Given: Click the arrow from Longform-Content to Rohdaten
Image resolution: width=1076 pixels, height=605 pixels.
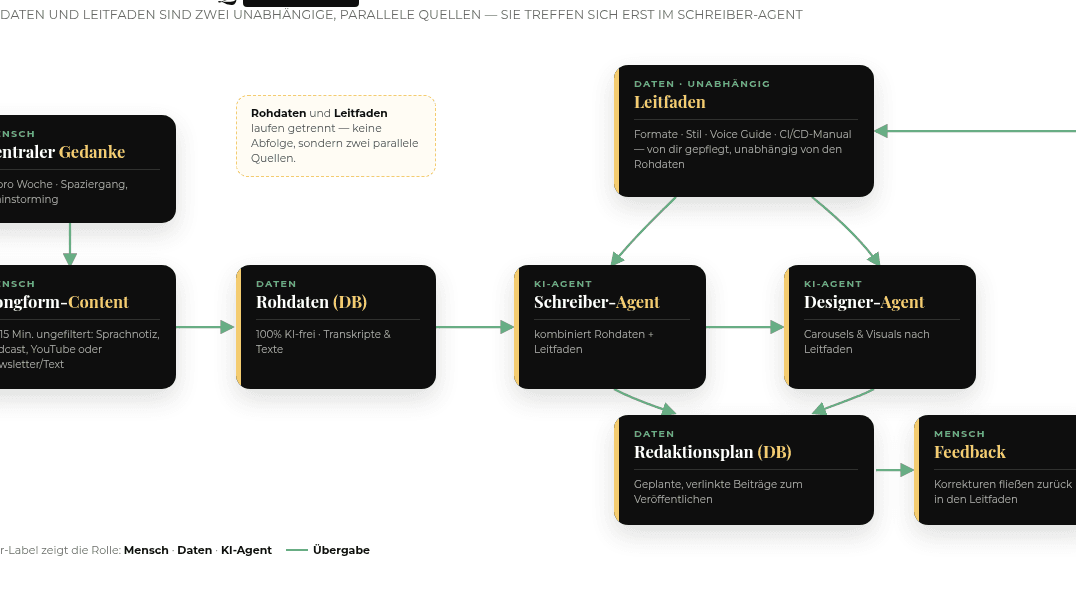Looking at the screenshot, I should pos(205,327).
